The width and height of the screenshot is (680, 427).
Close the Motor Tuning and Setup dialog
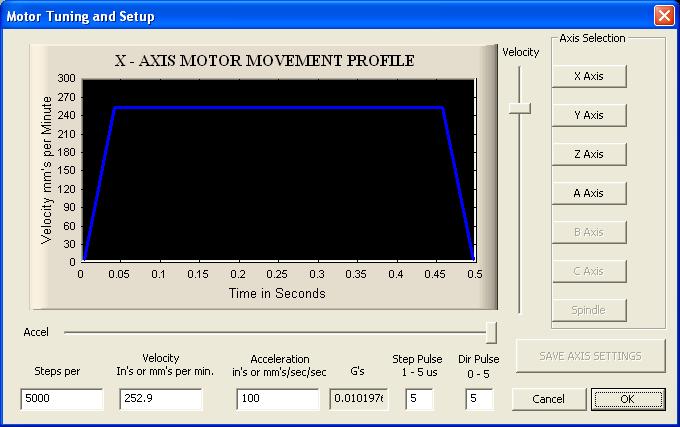tap(663, 16)
